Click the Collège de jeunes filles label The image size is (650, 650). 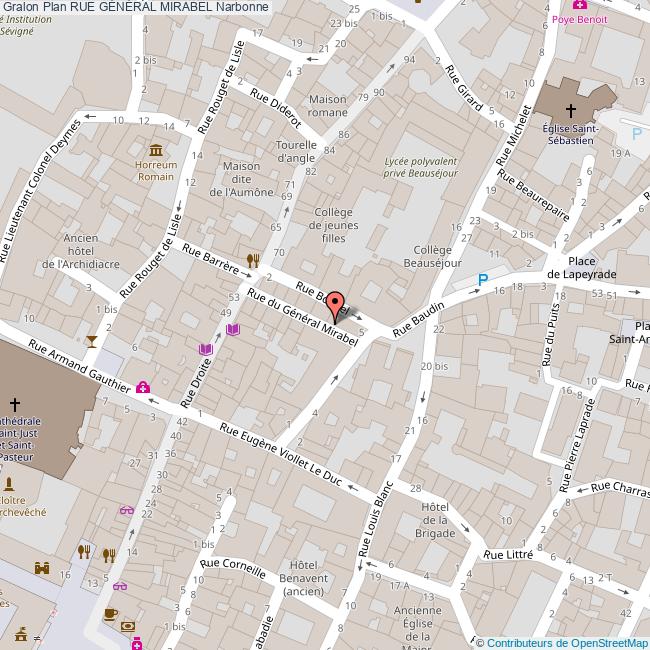pyautogui.click(x=335, y=225)
